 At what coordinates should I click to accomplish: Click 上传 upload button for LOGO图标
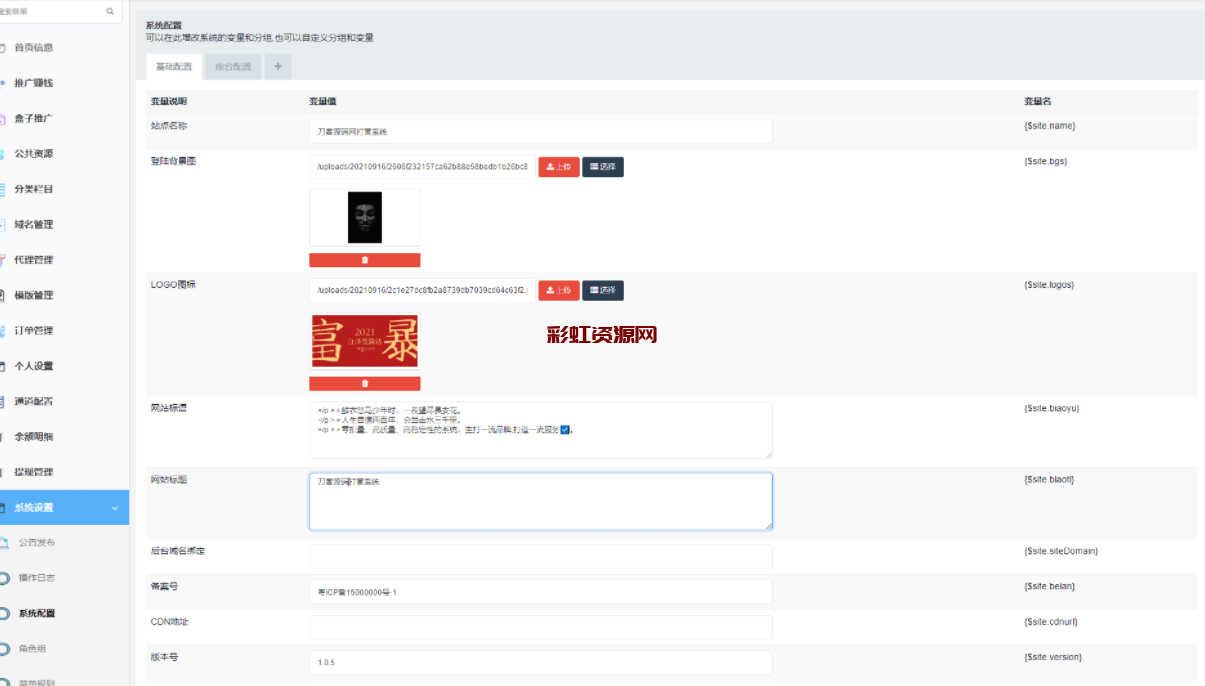pyautogui.click(x=559, y=290)
